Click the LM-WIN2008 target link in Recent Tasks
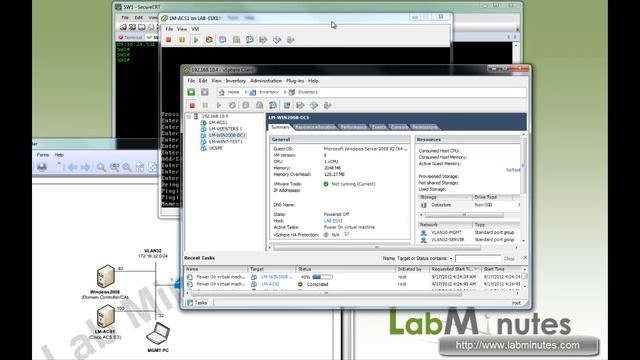Image resolution: width=640 pixels, height=360 pixels. pos(277,277)
